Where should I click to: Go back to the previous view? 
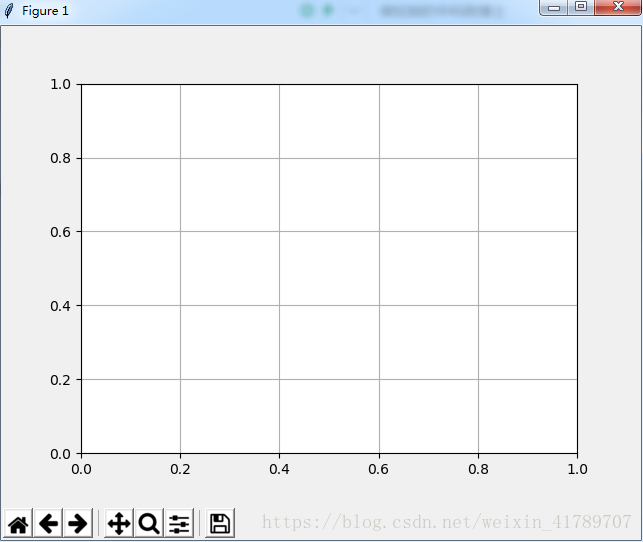pyautogui.click(x=48, y=523)
